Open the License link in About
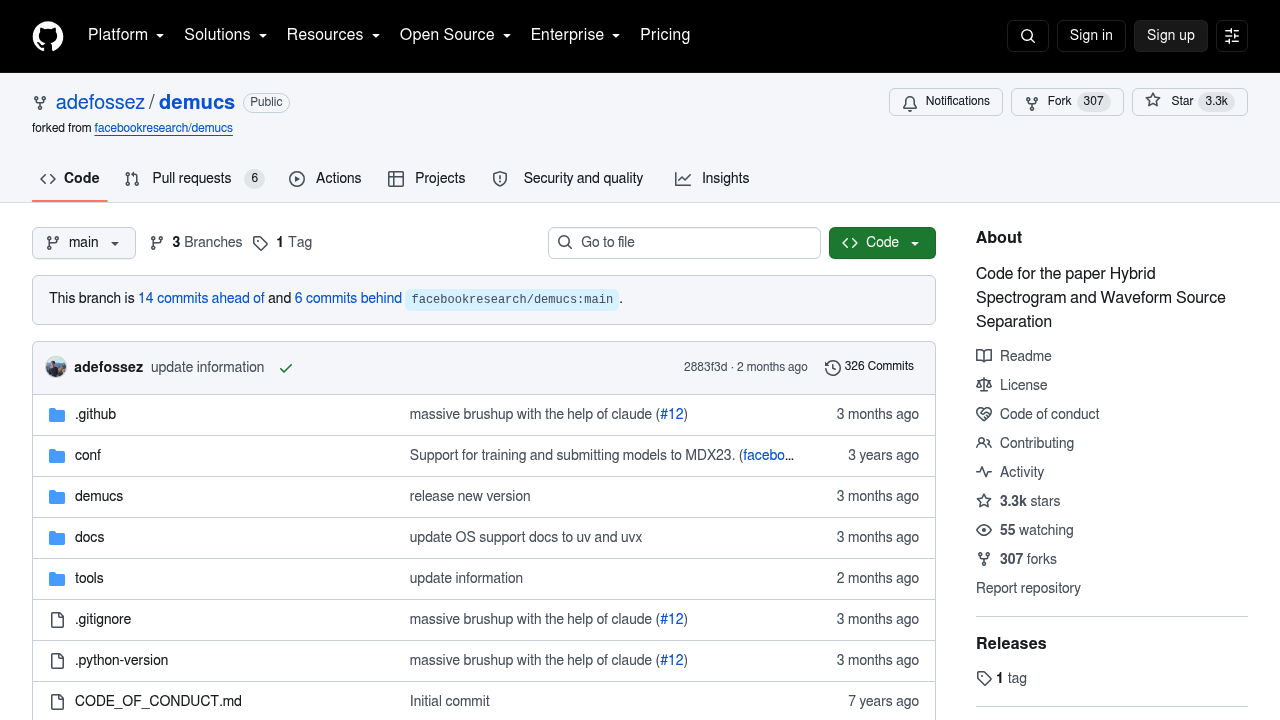 [x=1012, y=385]
